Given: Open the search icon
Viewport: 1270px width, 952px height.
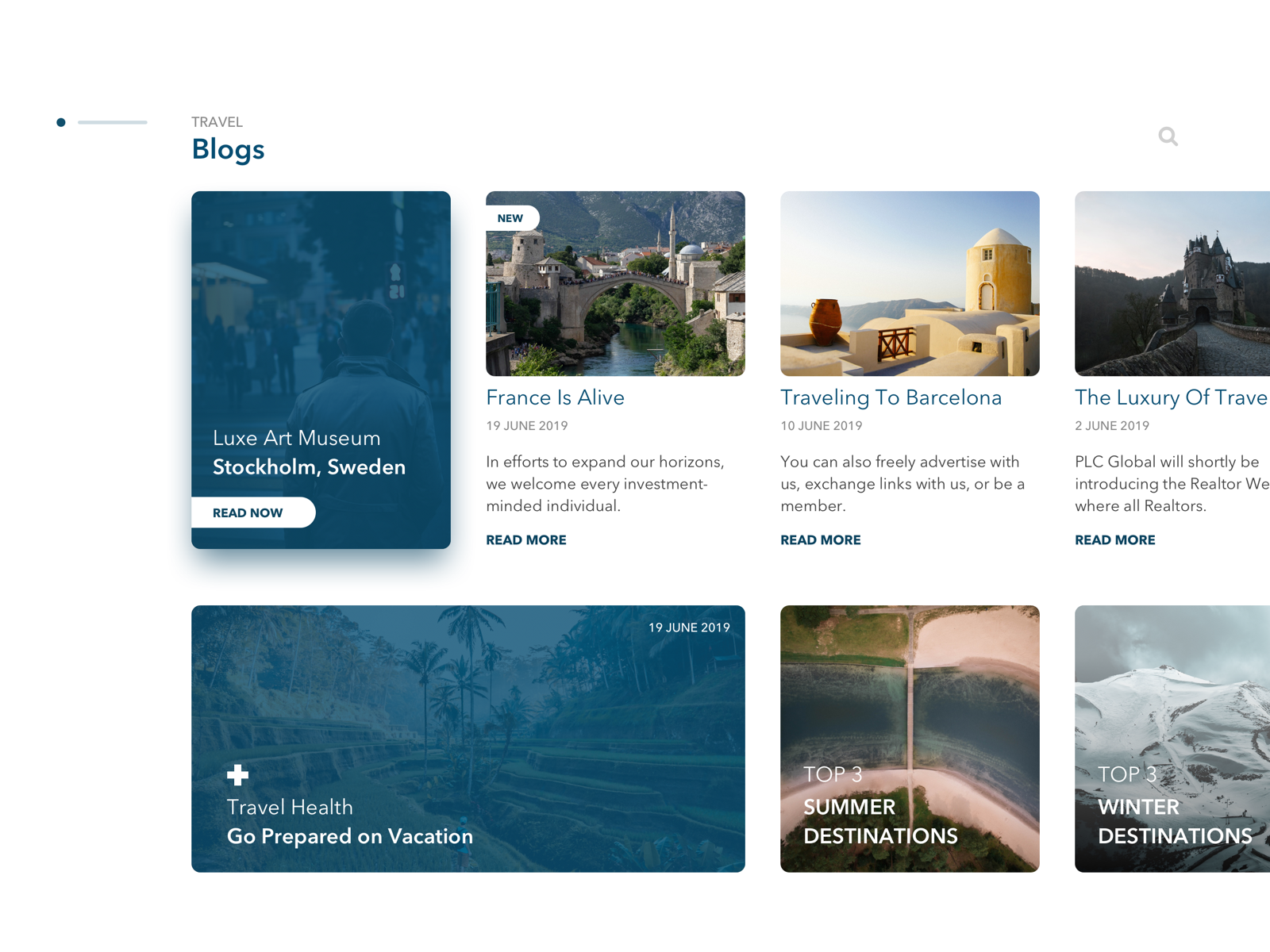Looking at the screenshot, I should coord(1168,136).
